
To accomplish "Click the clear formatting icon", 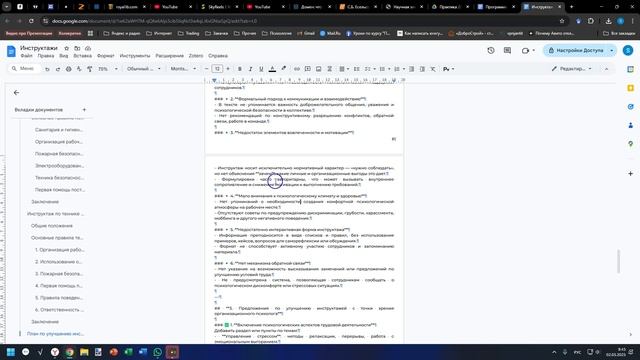I will [x=433, y=69].
